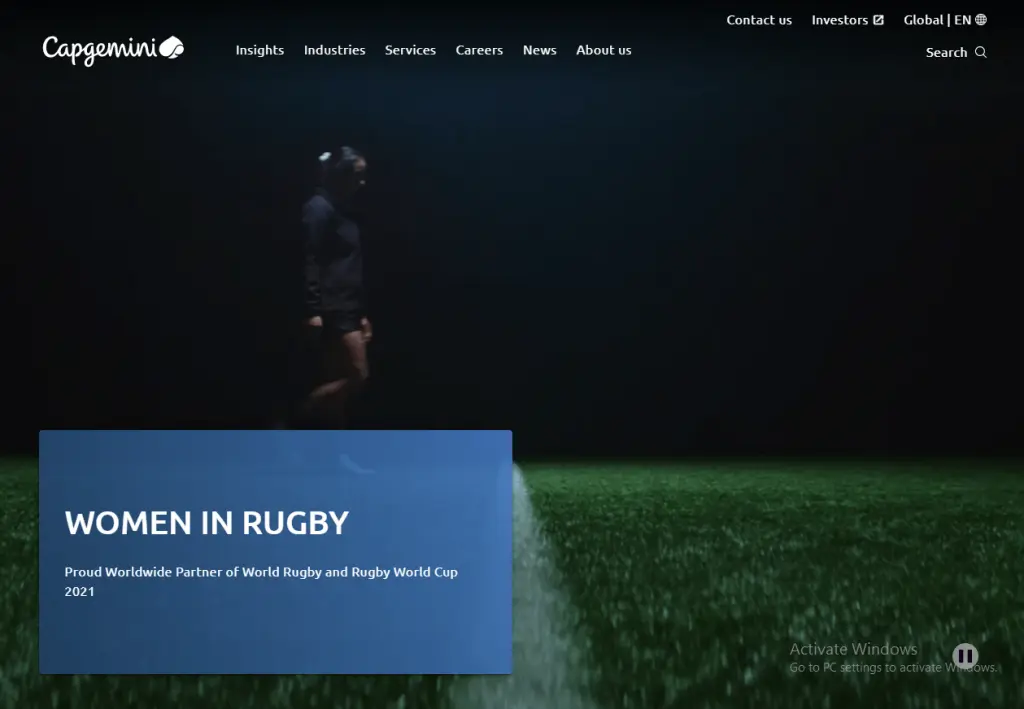Open the Insights menu
This screenshot has height=709, width=1024.
click(260, 50)
